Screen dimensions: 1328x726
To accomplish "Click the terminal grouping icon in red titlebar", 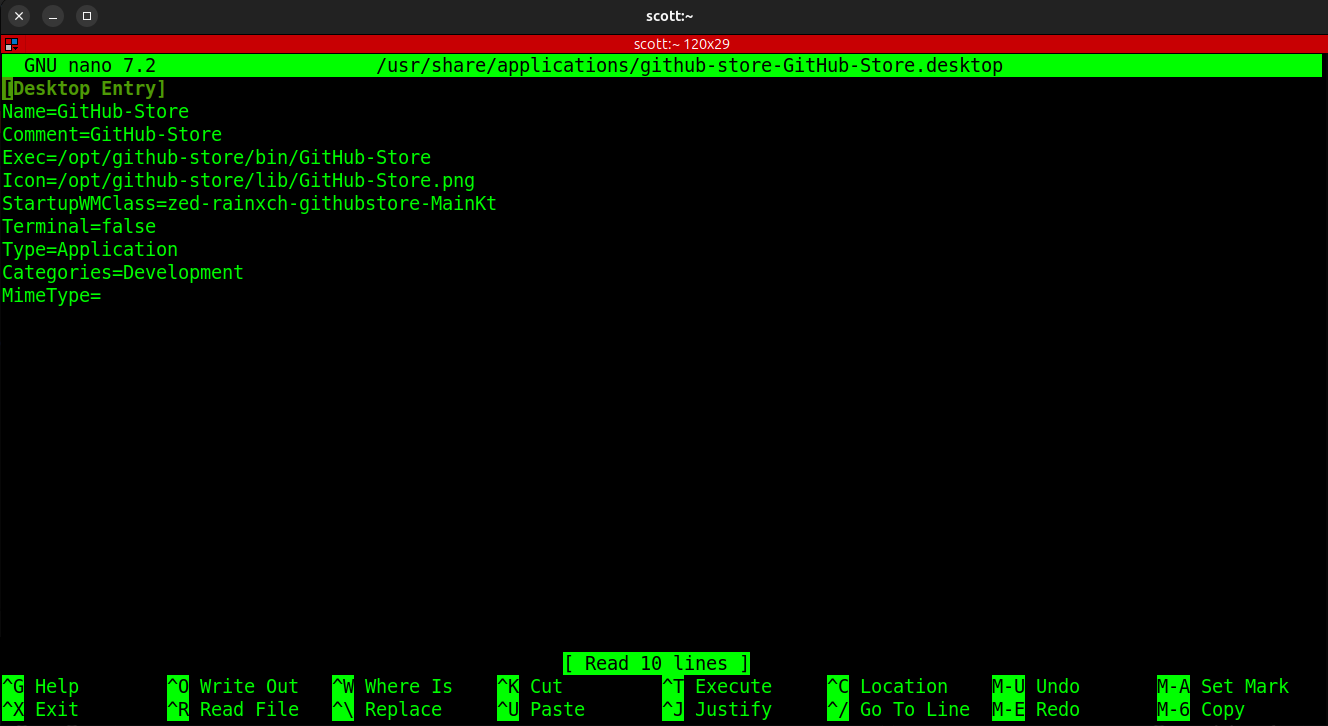I will (10, 44).
